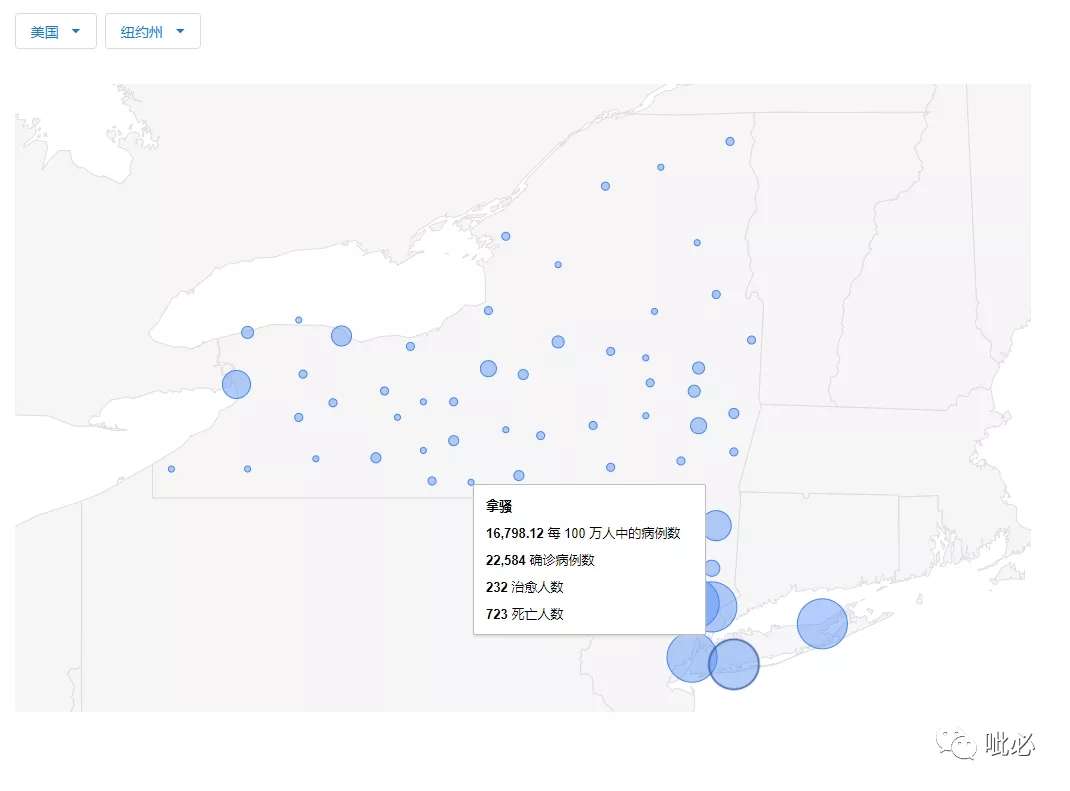
Task: Click the northernmost bubble on the map
Action: [x=730, y=141]
